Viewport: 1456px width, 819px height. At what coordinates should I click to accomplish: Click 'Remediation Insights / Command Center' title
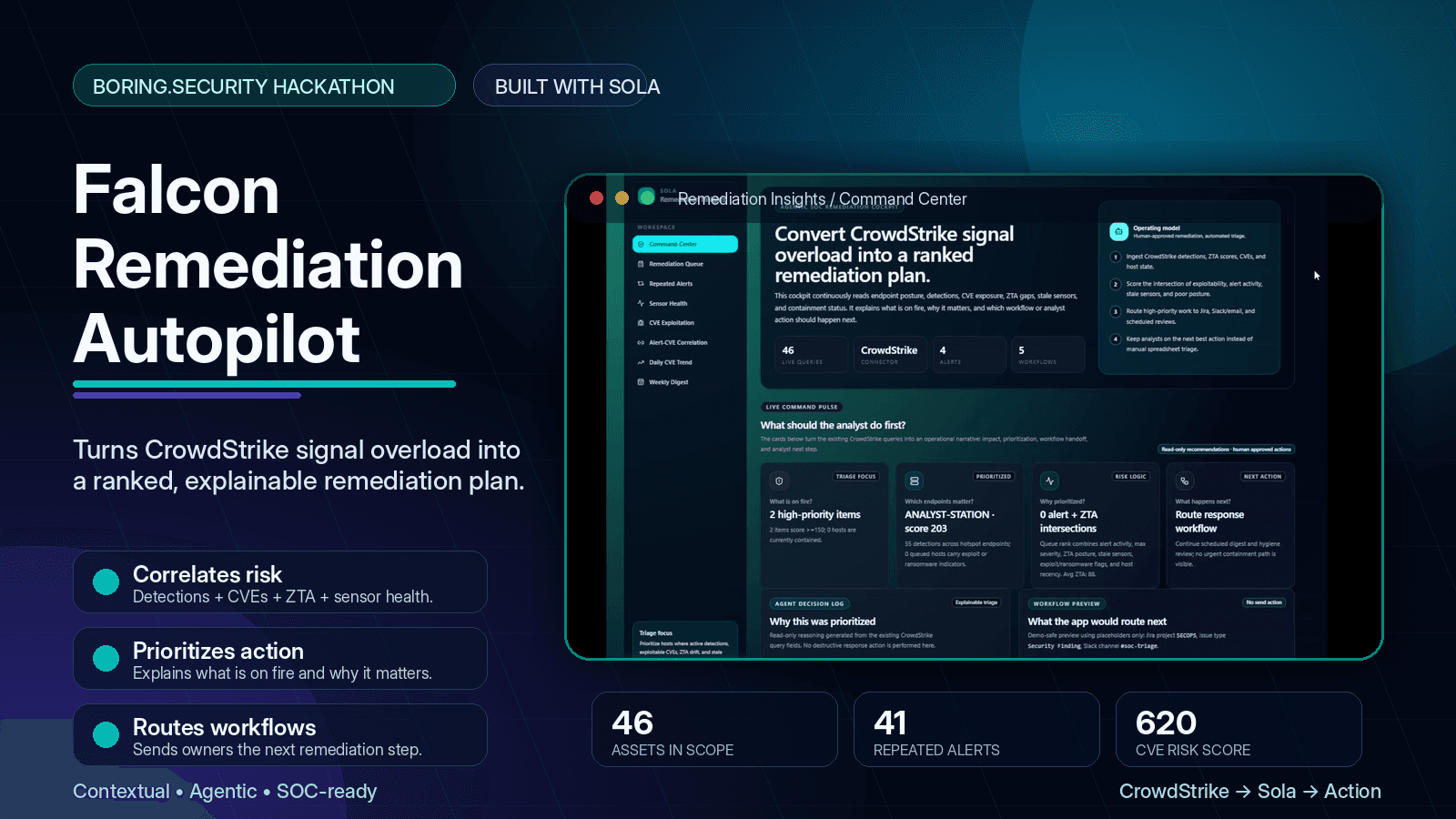click(822, 198)
